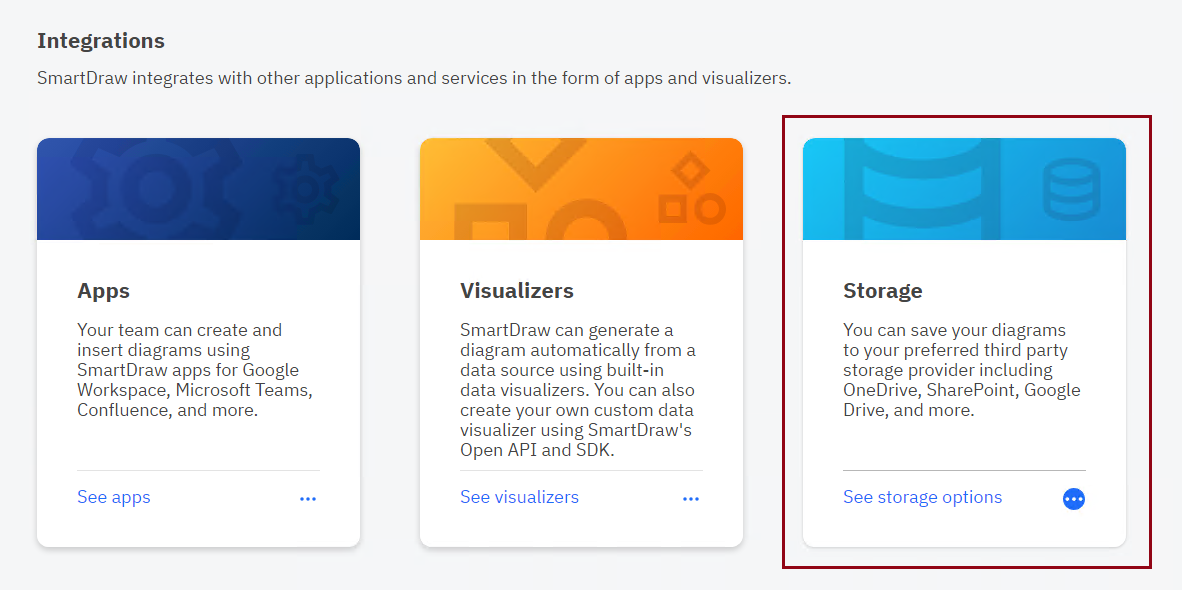
Task: Click the Apps card title
Action: click(103, 291)
